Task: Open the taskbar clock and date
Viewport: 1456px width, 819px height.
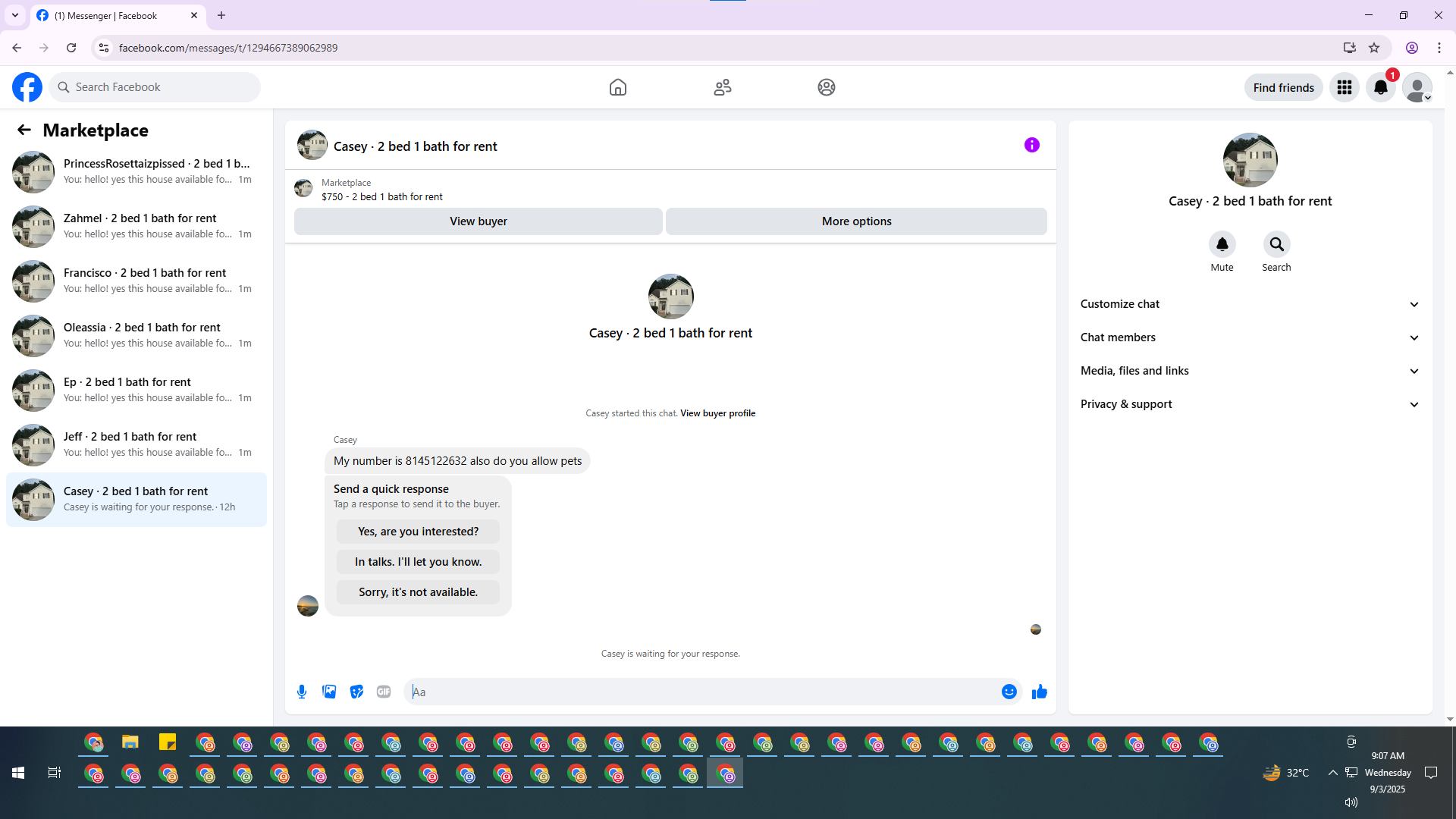Action: (1388, 773)
